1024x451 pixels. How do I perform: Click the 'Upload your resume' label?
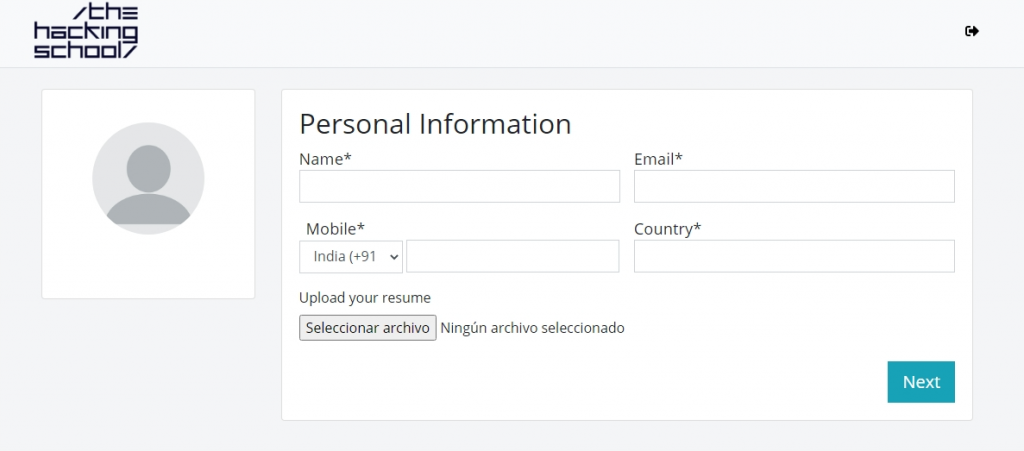click(365, 298)
